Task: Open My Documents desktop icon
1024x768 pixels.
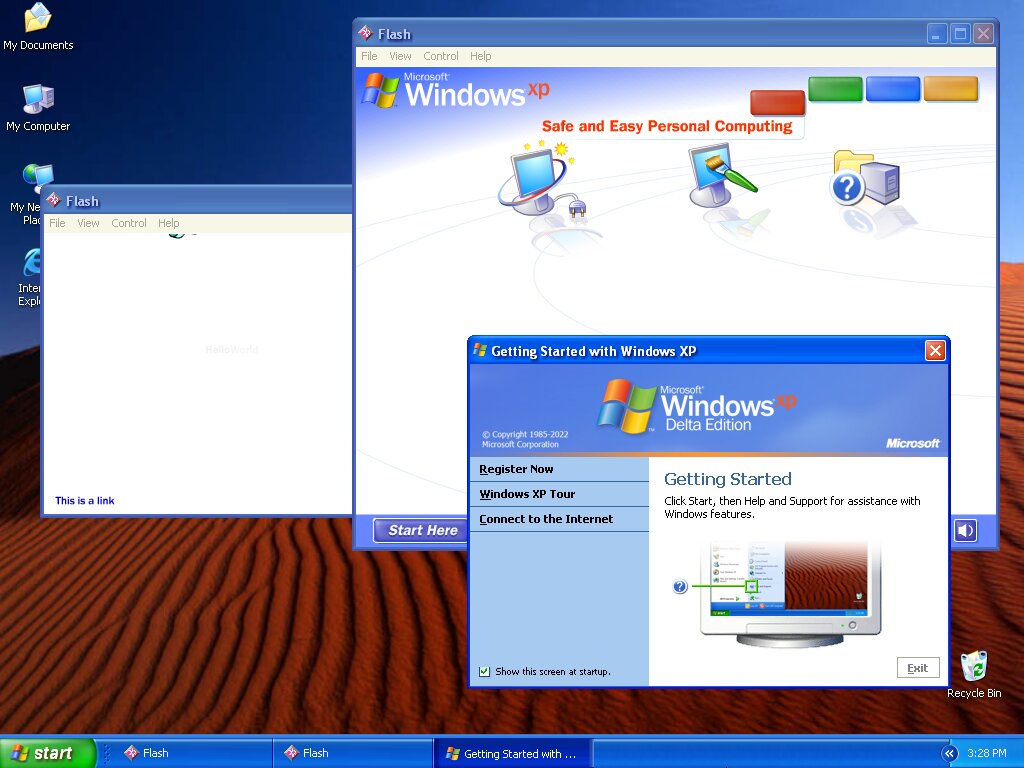Action: 38,27
